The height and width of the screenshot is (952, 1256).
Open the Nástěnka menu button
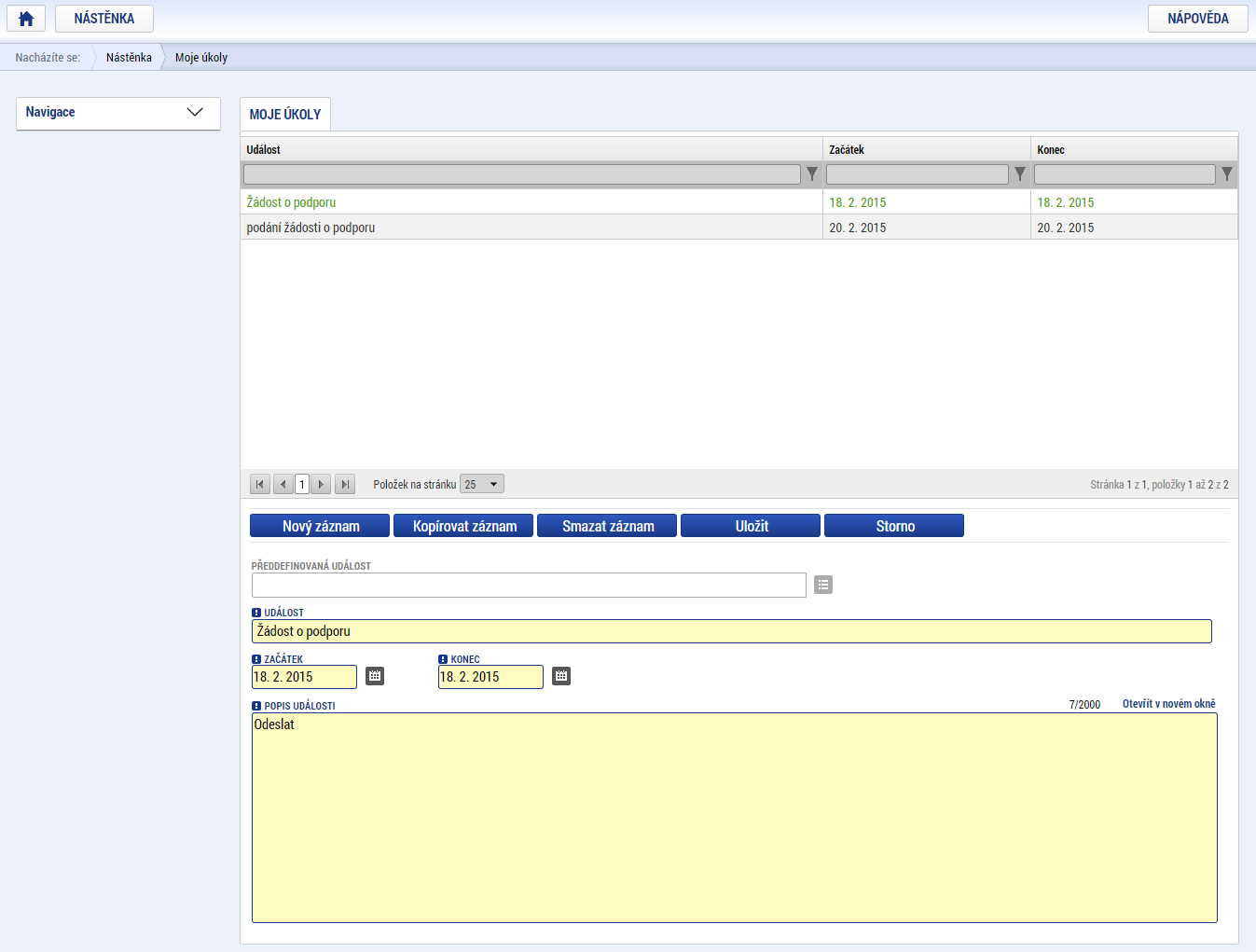pos(104,19)
